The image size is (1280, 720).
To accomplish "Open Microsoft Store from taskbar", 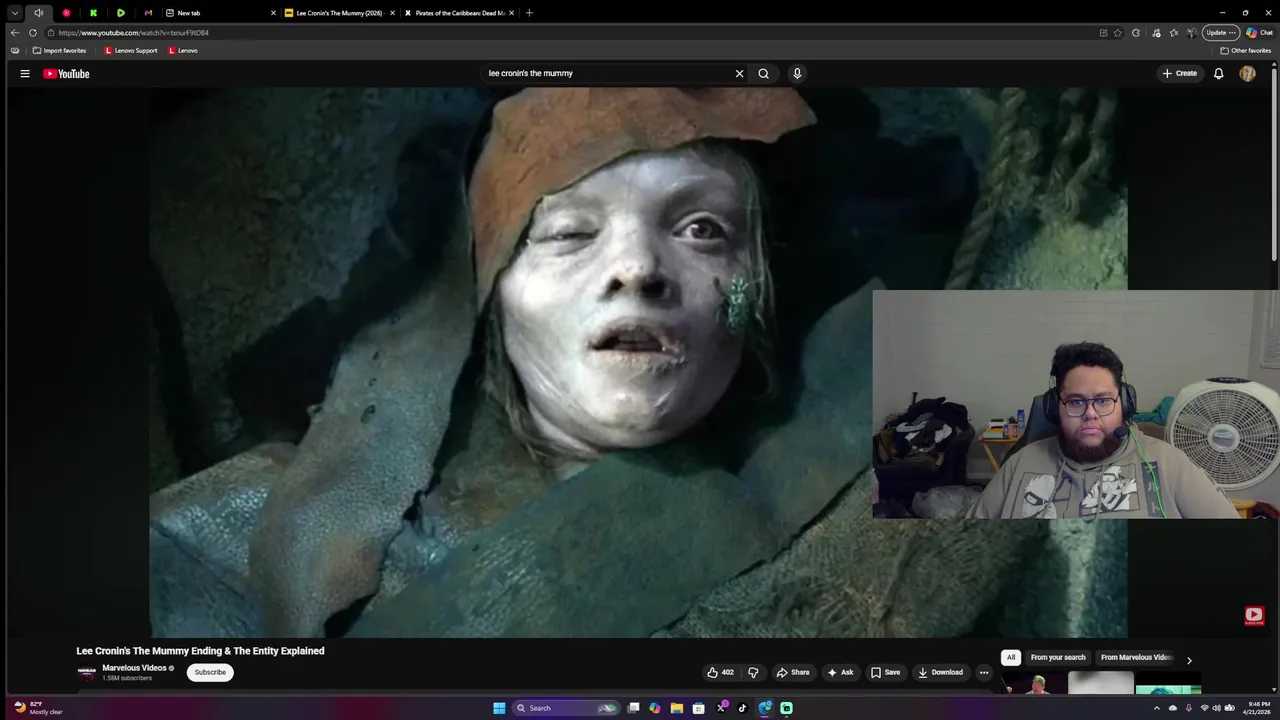I will pyautogui.click(x=698, y=708).
